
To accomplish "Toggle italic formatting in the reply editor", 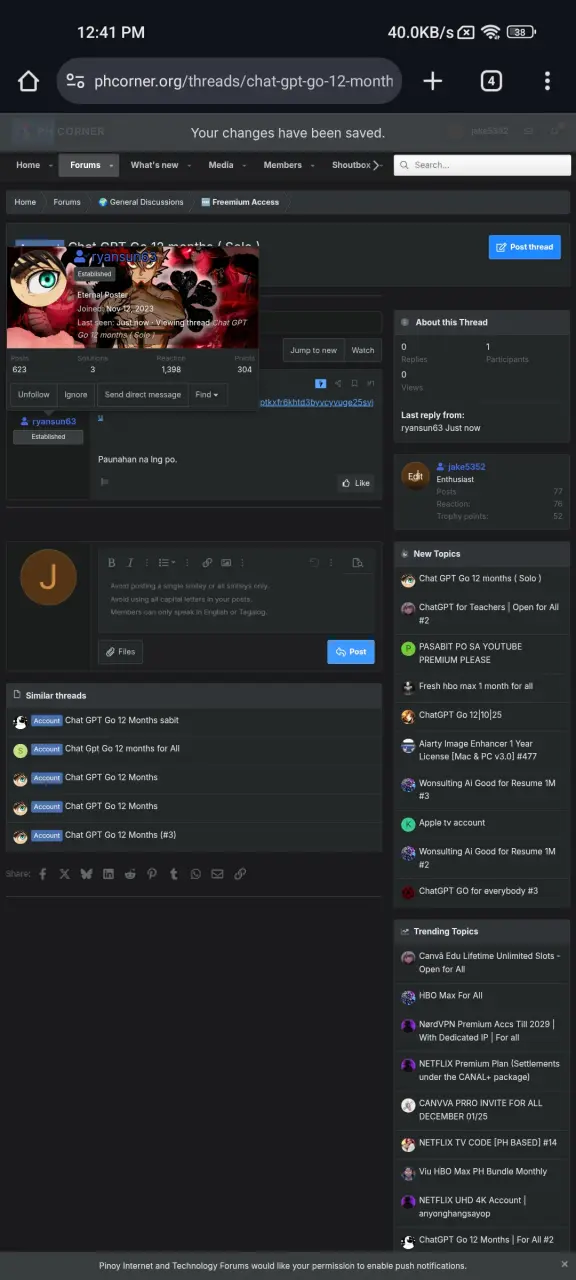I will tap(131, 563).
